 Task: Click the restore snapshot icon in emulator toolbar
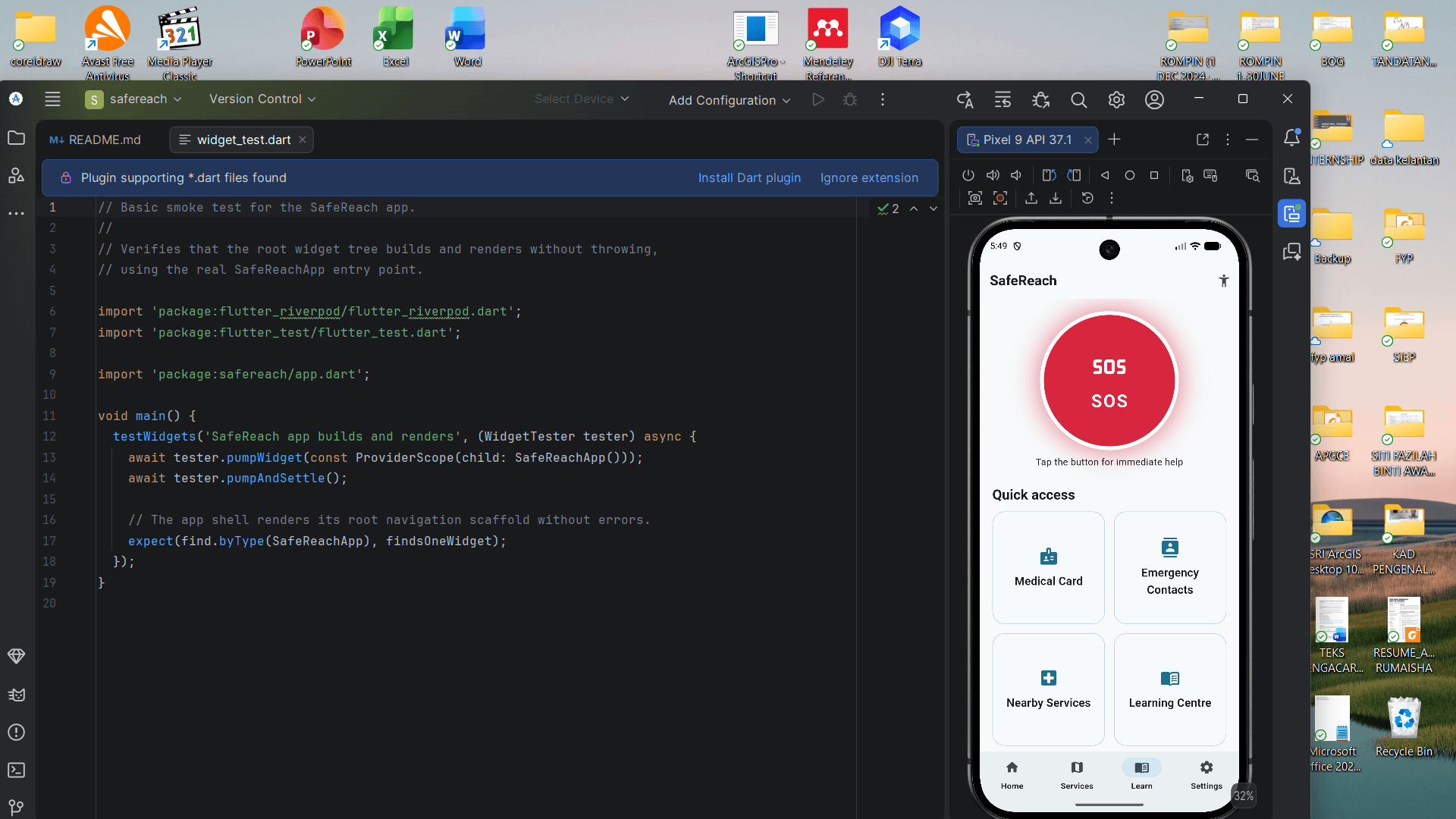point(1087,198)
